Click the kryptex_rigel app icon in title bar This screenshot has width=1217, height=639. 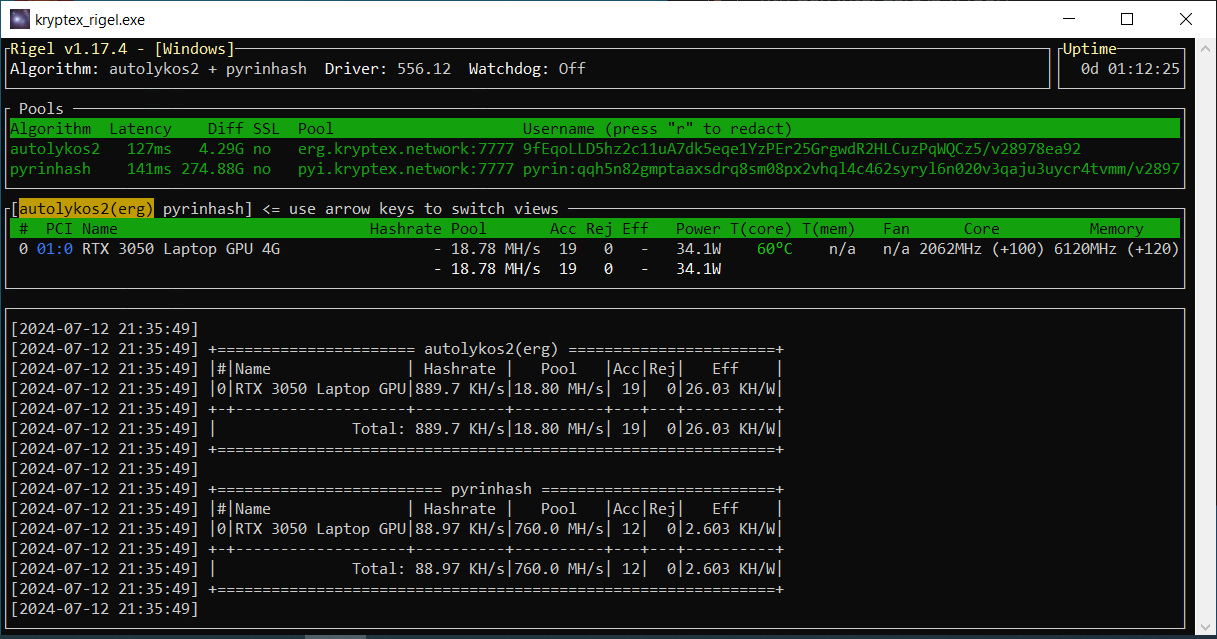coord(20,19)
